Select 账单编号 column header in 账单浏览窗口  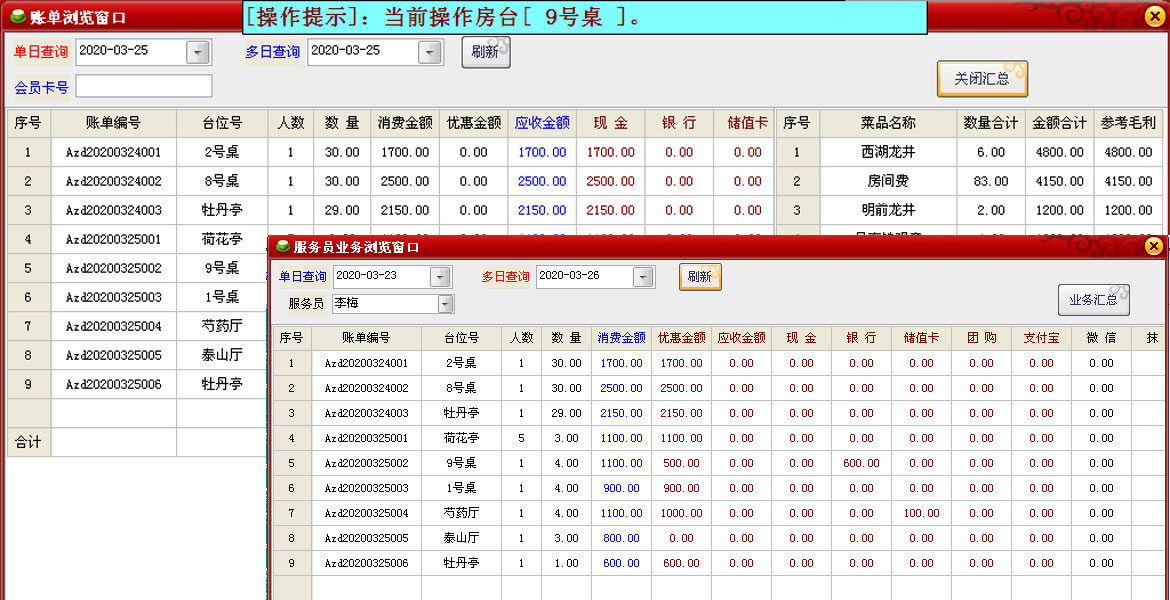(x=113, y=123)
